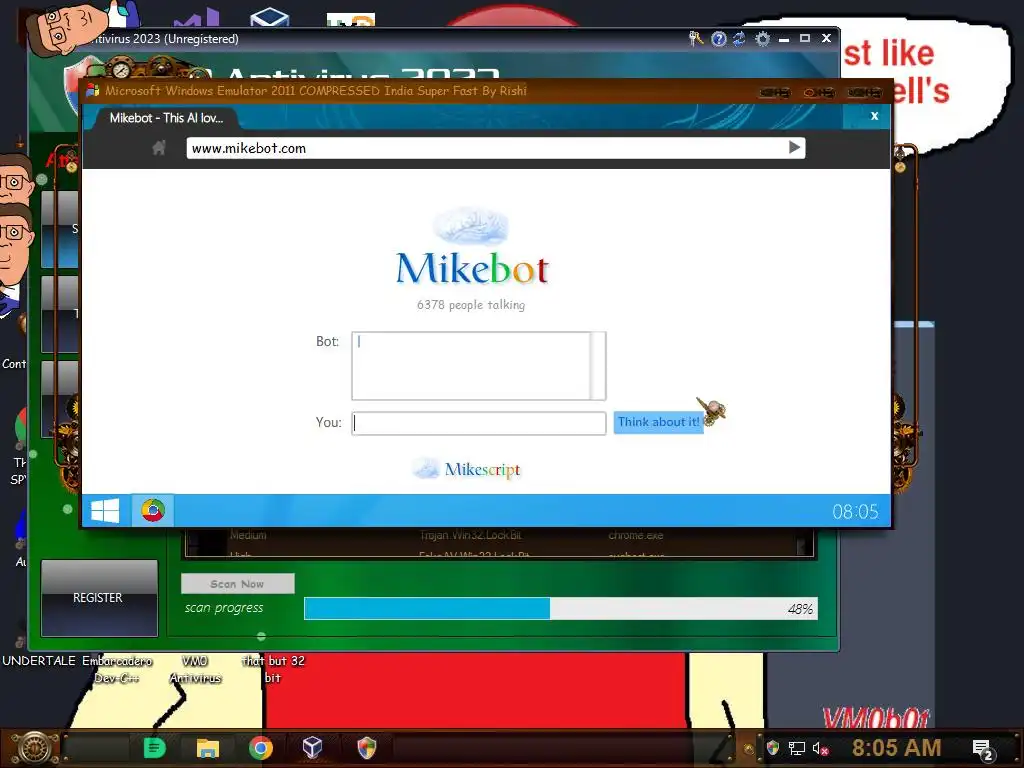Open the notification center with 2 notifications
Viewport: 1024px width, 768px height.
(x=983, y=749)
